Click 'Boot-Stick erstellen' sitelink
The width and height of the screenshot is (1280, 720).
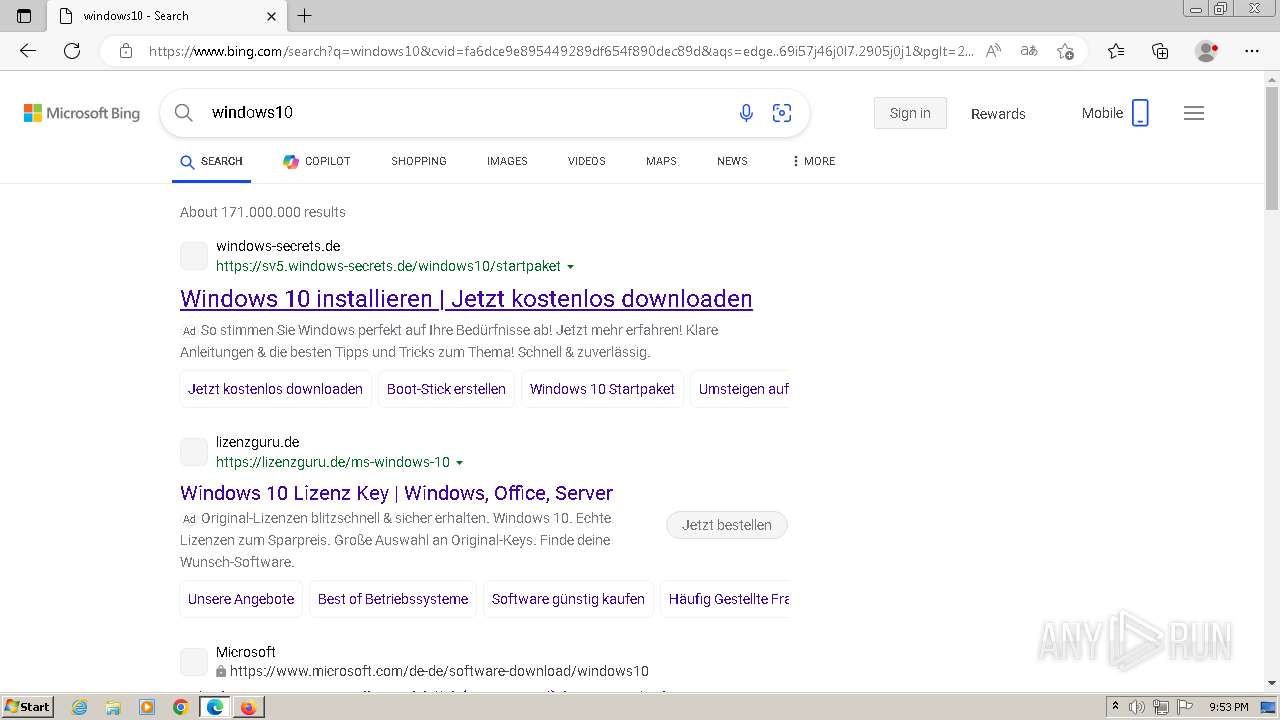point(446,389)
